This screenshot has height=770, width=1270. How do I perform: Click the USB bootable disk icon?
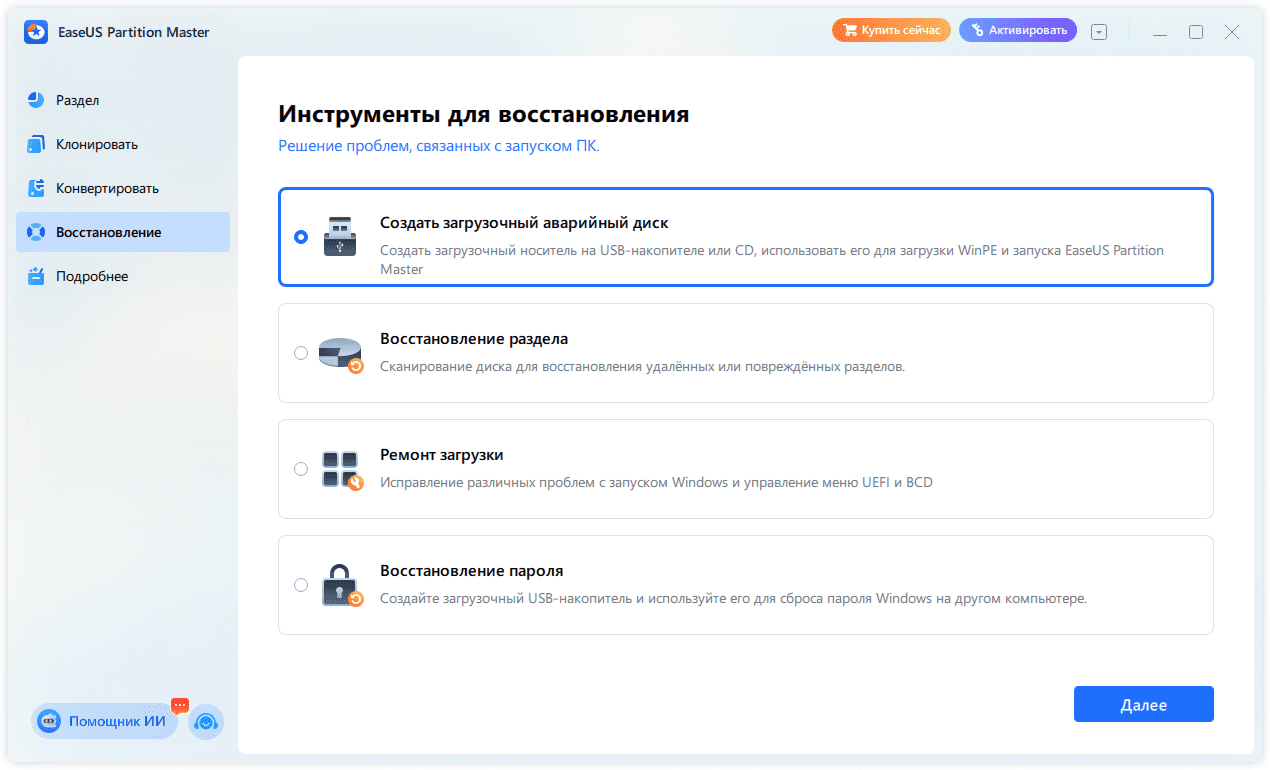[x=340, y=237]
